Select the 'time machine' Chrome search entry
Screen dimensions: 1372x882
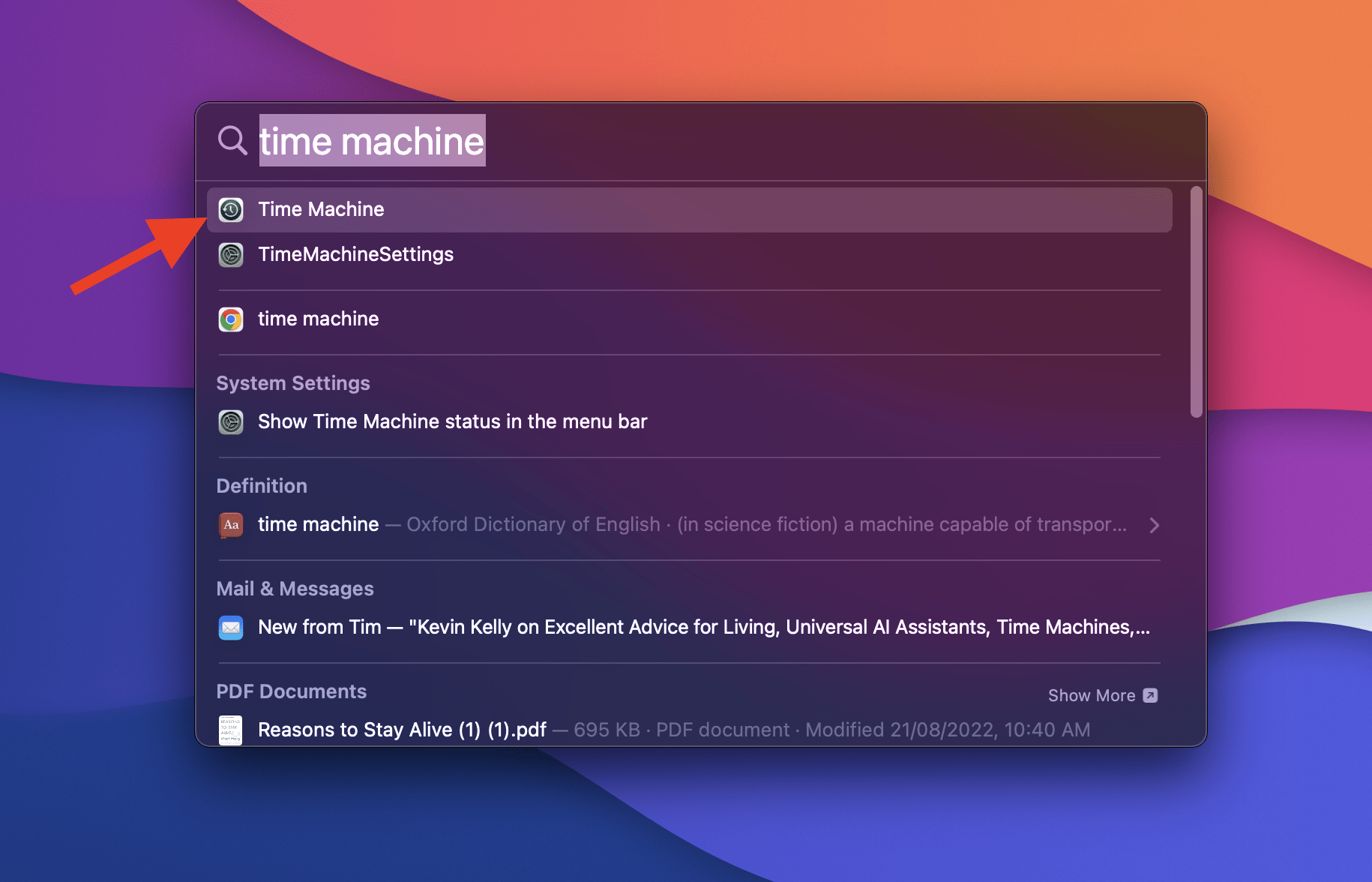318,319
